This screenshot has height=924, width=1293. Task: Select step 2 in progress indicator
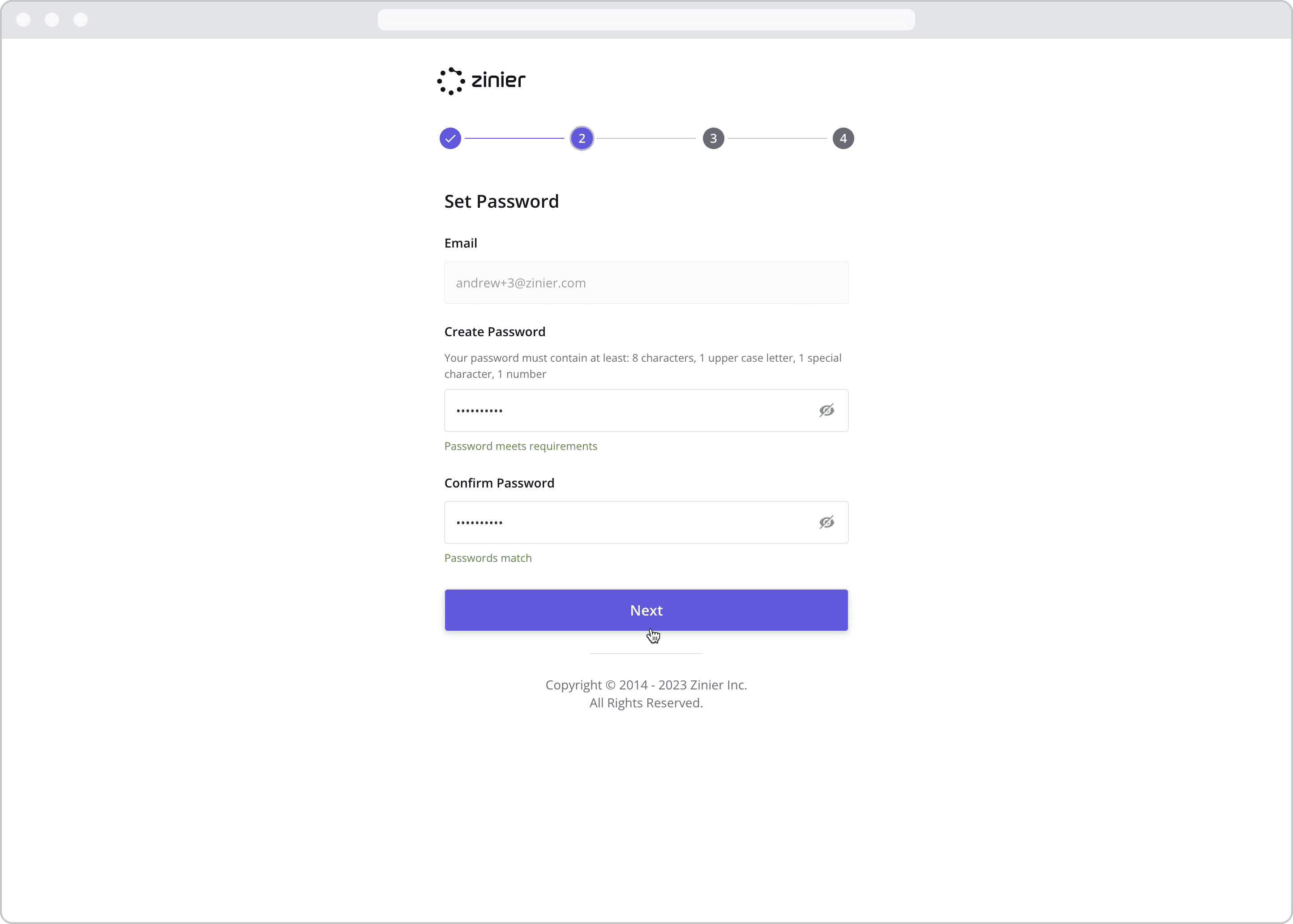pos(582,138)
